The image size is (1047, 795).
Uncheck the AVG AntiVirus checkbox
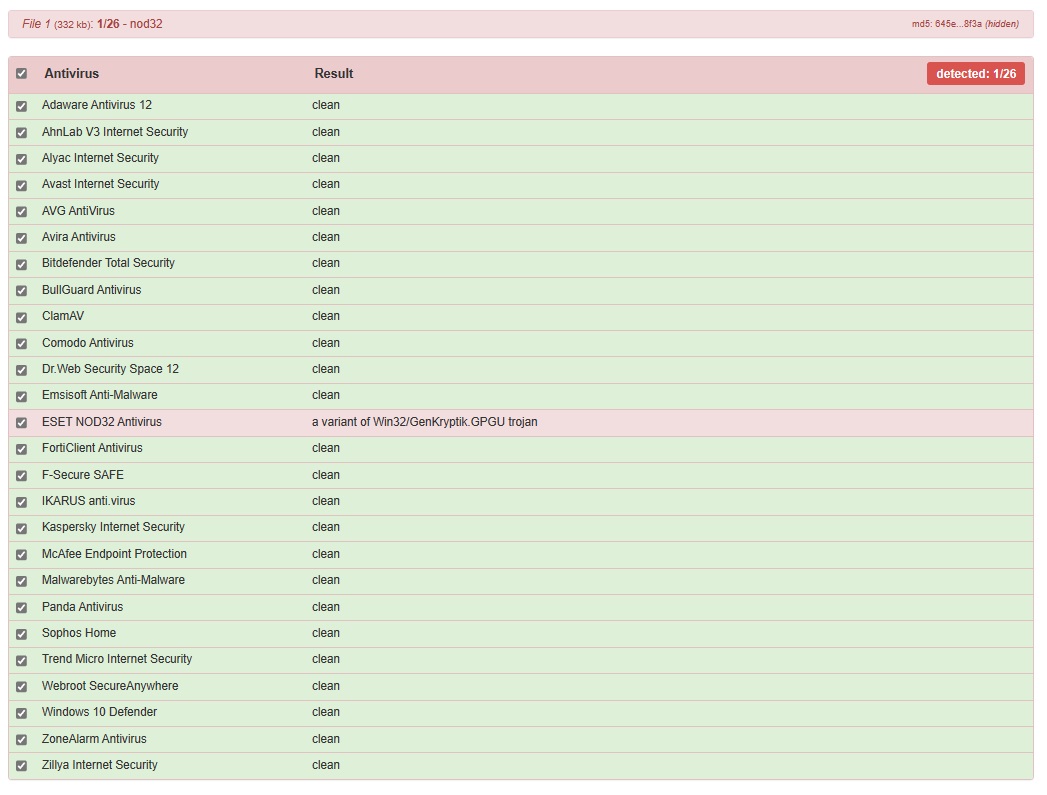click(21, 212)
